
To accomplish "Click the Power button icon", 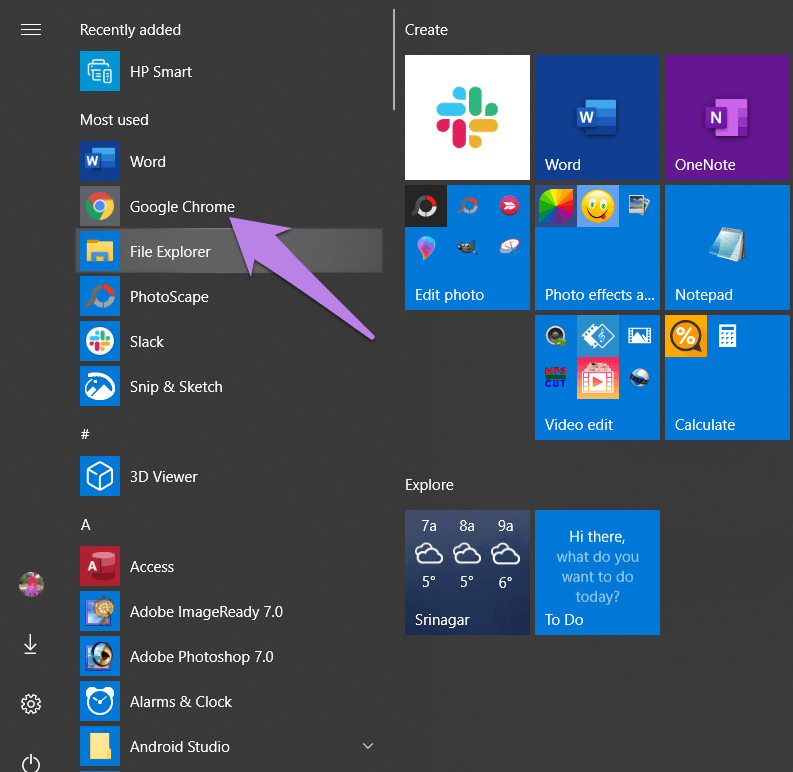I will click(31, 763).
